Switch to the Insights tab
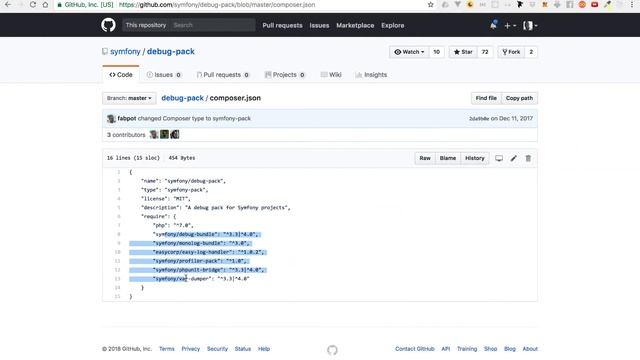640x360 pixels. tap(371, 75)
